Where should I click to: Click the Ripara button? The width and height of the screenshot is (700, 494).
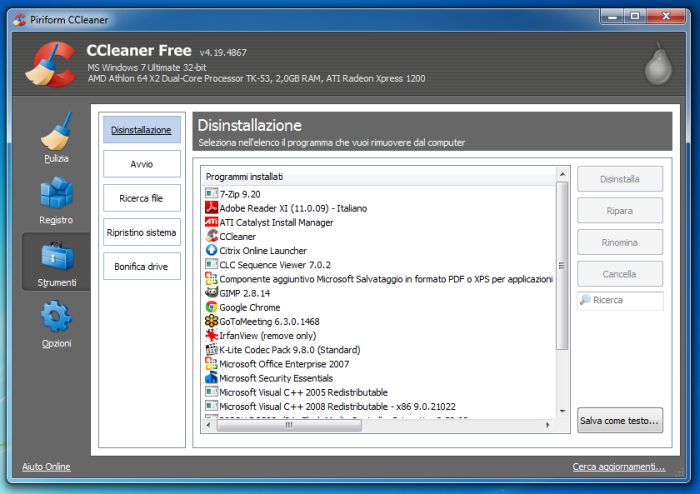point(620,211)
